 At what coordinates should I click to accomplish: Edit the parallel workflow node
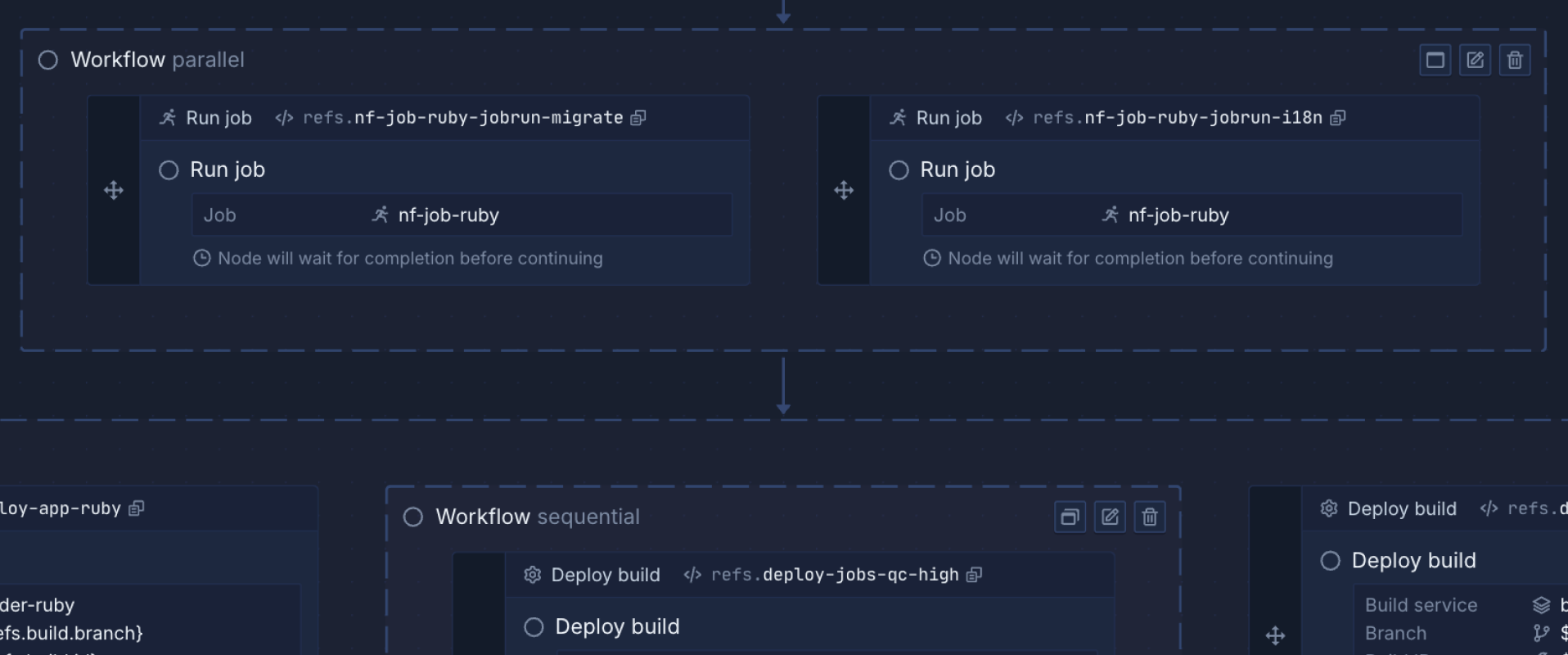[x=1475, y=61]
